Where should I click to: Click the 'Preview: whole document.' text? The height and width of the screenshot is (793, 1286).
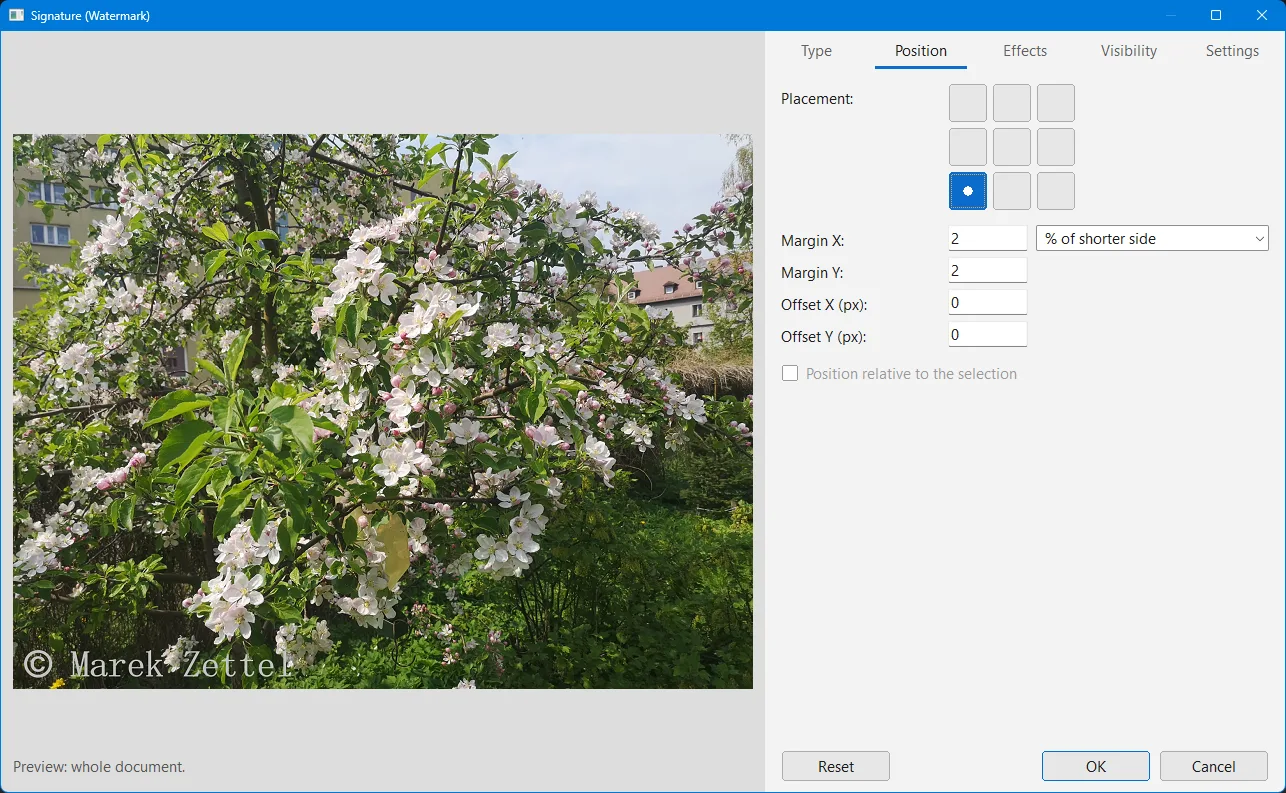[x=99, y=767]
